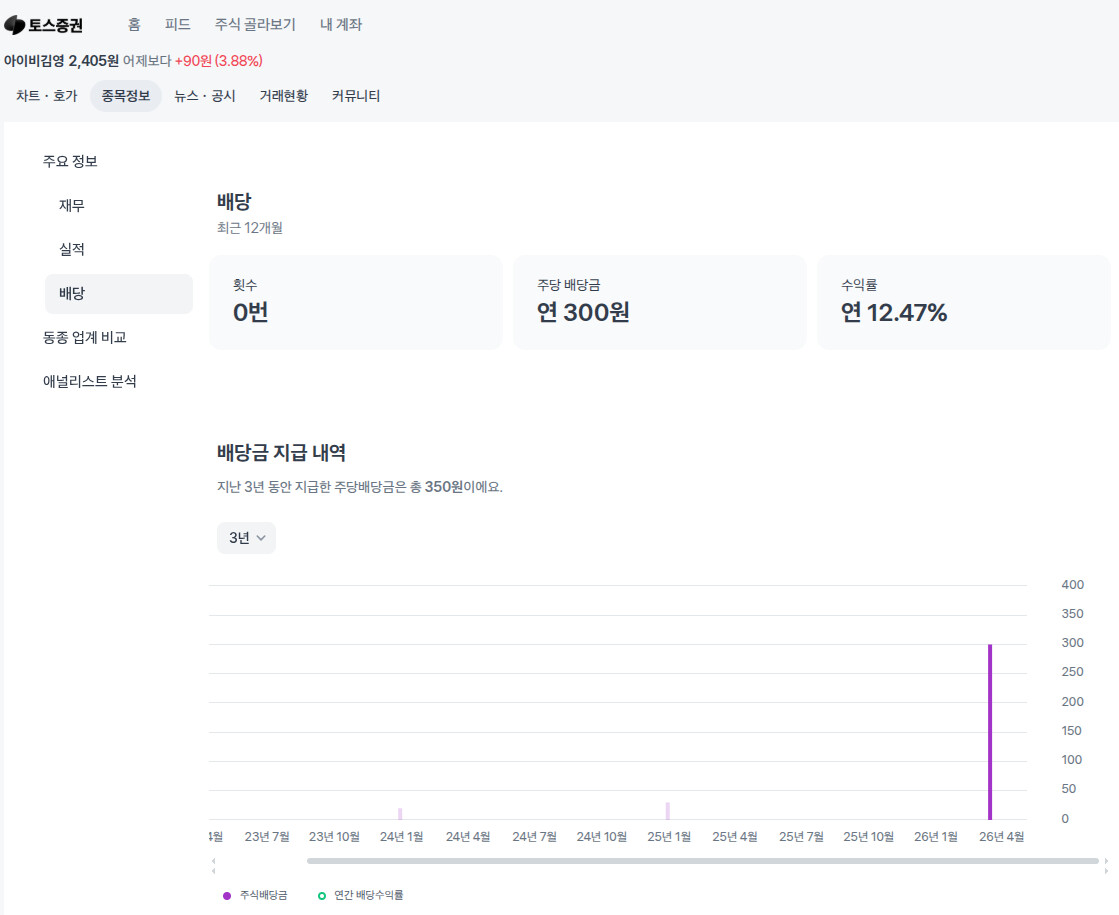Select the 커뮤니티 tab
Viewport: 1119px width, 915px height.
356,96
